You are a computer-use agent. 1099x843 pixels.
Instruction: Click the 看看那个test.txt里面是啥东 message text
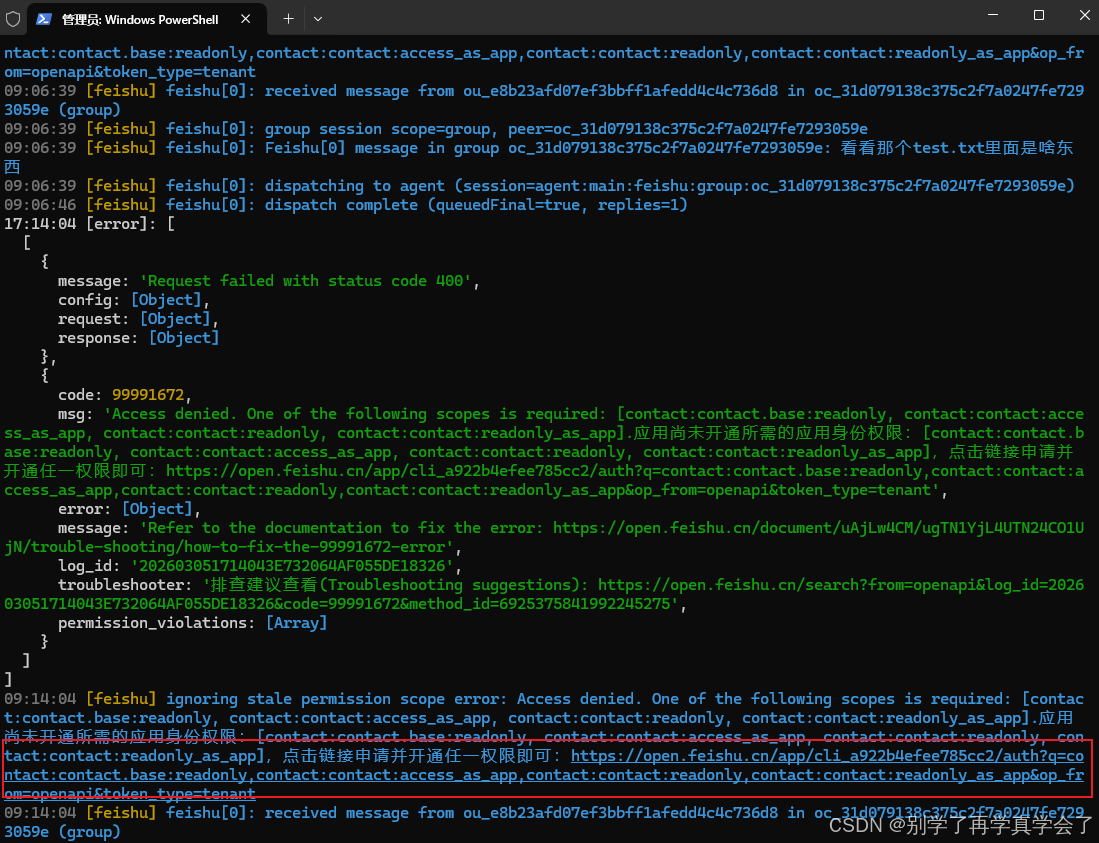click(x=957, y=148)
